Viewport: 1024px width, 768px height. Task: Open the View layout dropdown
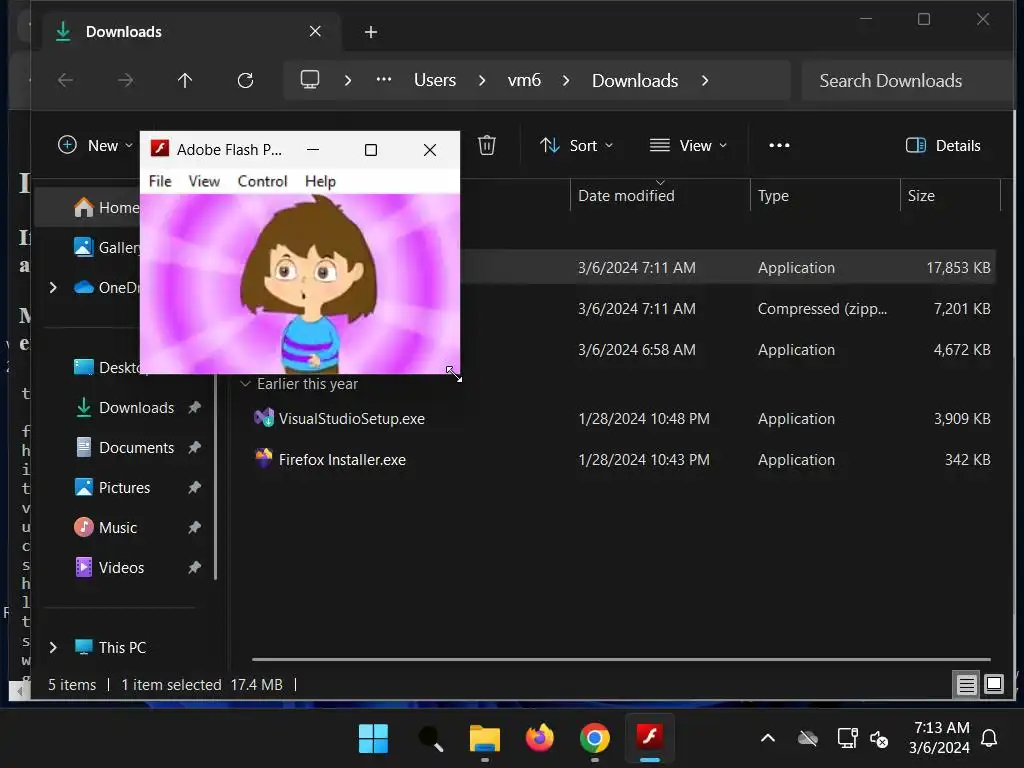coord(688,145)
